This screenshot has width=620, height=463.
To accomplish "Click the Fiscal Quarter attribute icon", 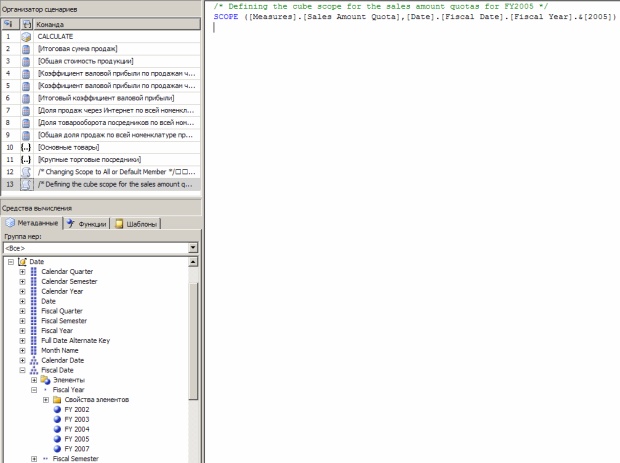I will [x=34, y=310].
